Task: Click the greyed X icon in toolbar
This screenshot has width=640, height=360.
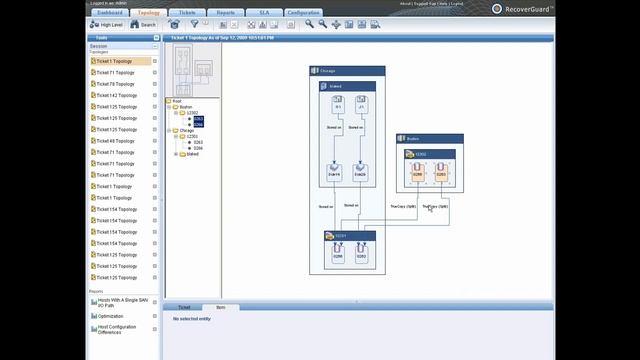Action: point(234,24)
